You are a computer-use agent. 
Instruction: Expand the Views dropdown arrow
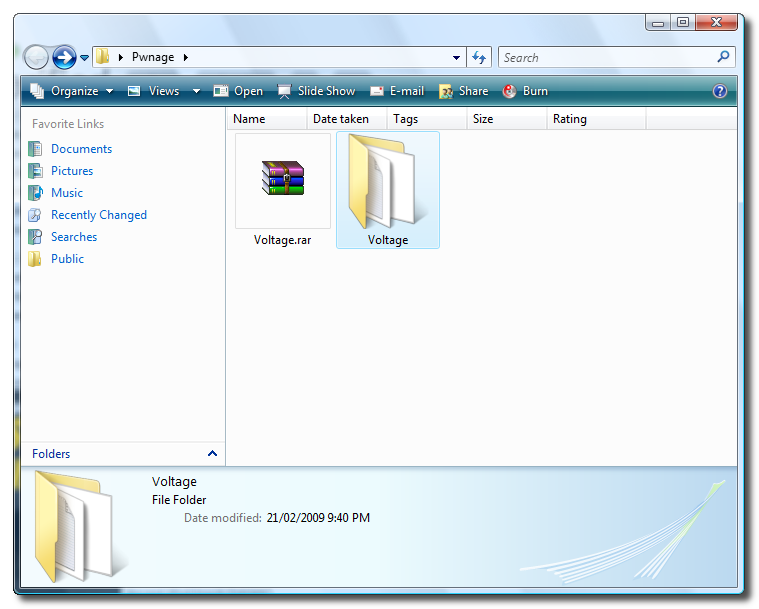click(197, 91)
